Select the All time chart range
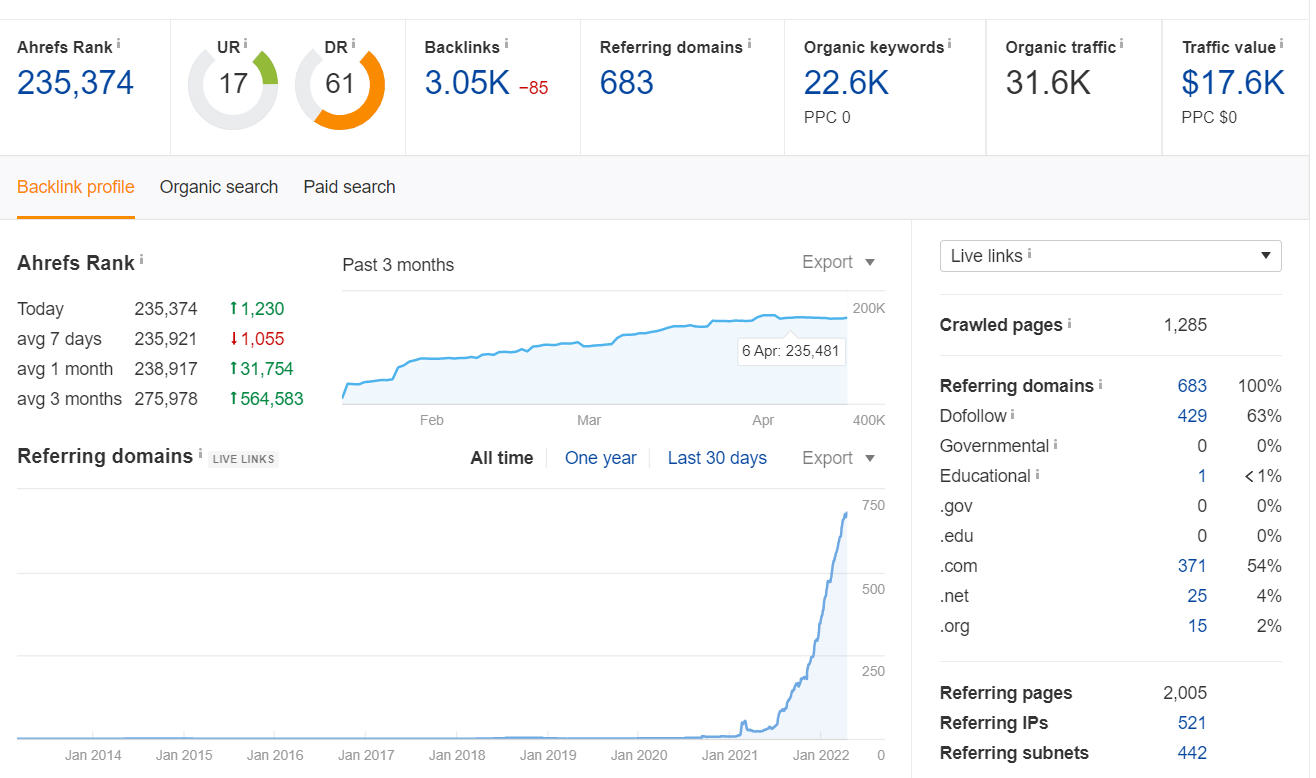 pyautogui.click(x=502, y=458)
